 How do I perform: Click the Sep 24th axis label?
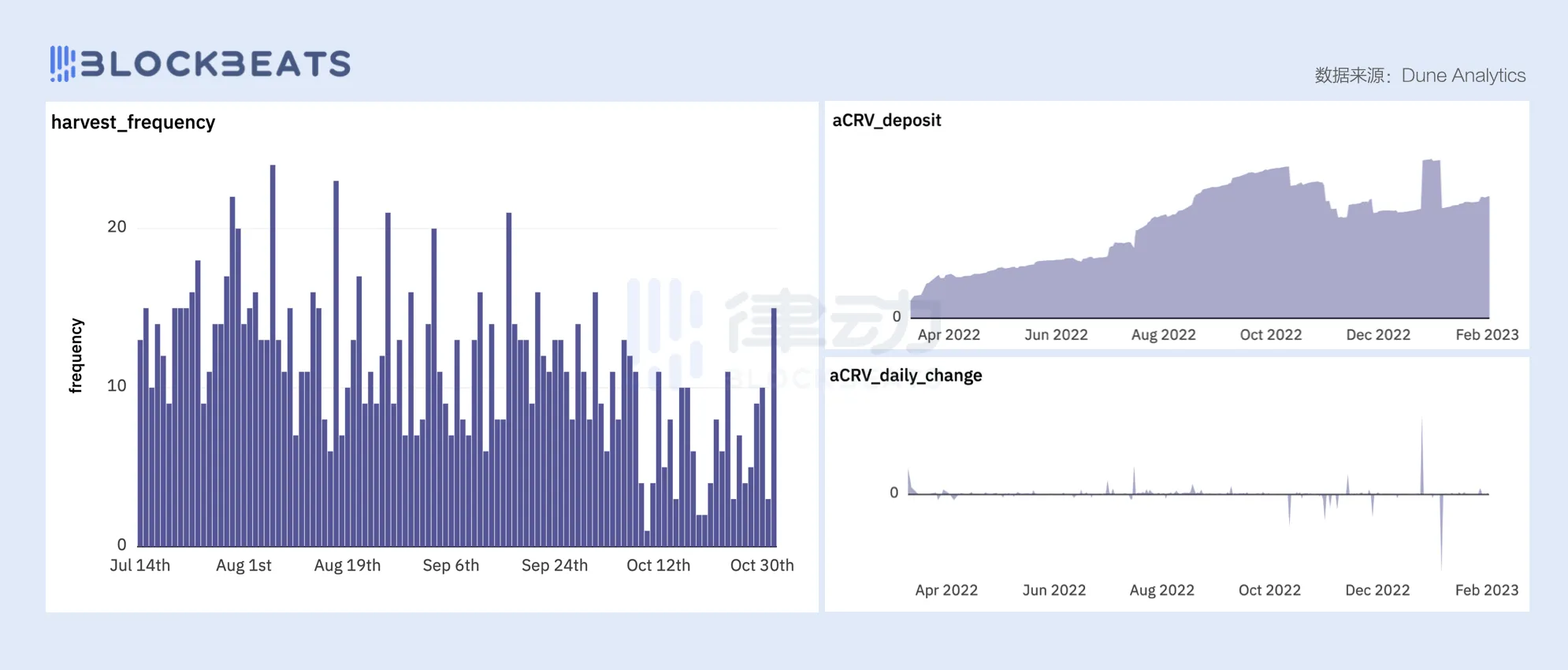554,565
